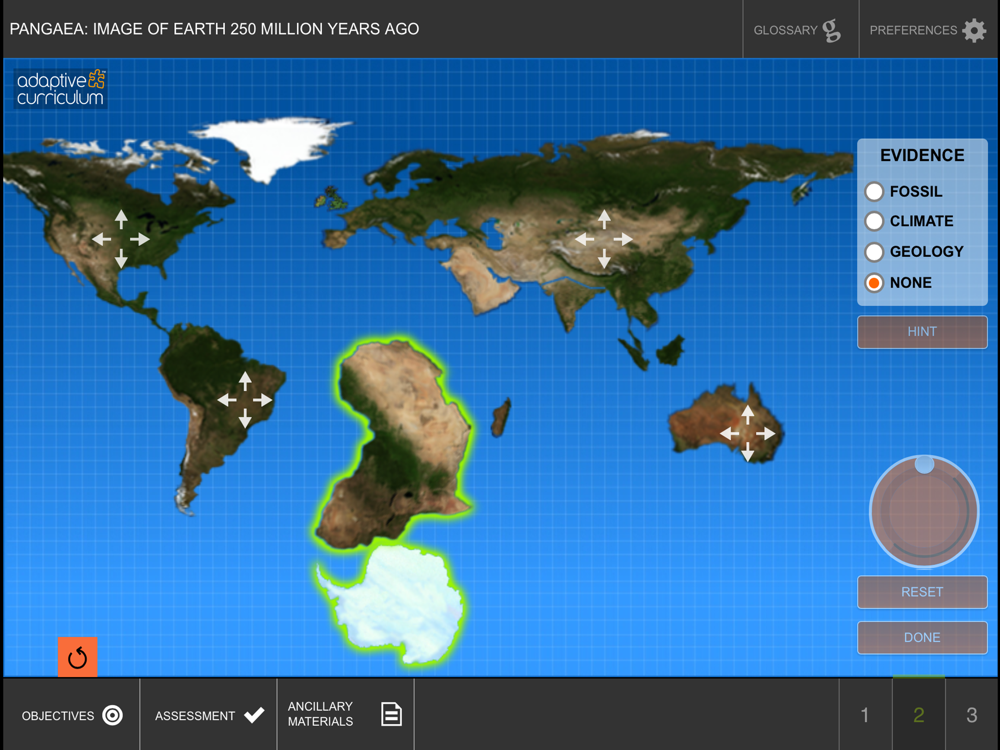1000x750 pixels.
Task: Go to page 3
Action: [972, 714]
